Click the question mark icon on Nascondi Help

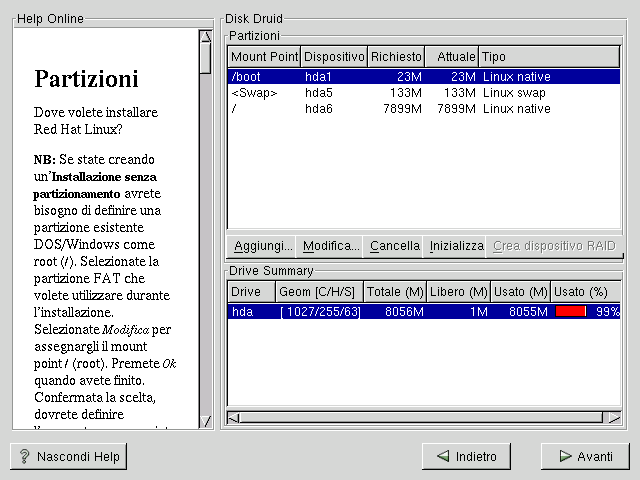click(x=24, y=457)
